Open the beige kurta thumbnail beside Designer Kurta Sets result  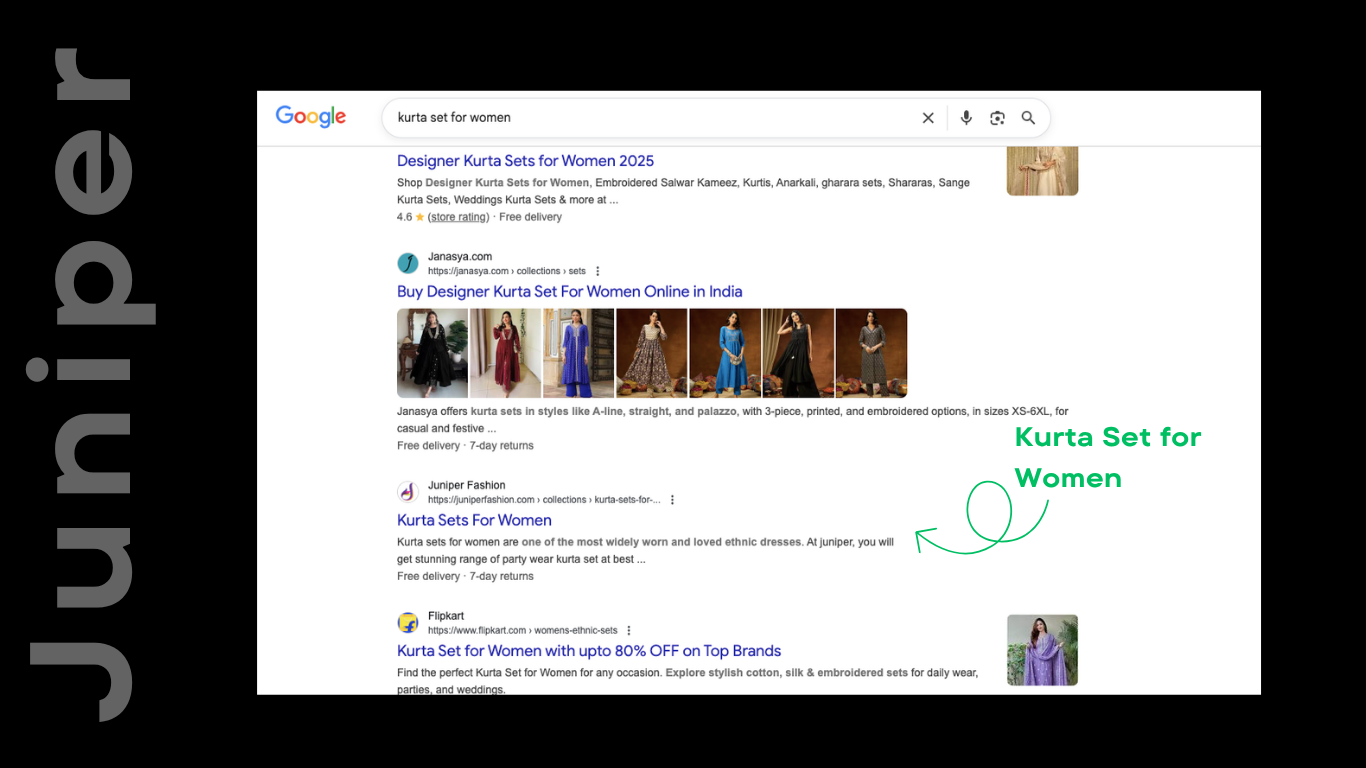[x=1042, y=169]
